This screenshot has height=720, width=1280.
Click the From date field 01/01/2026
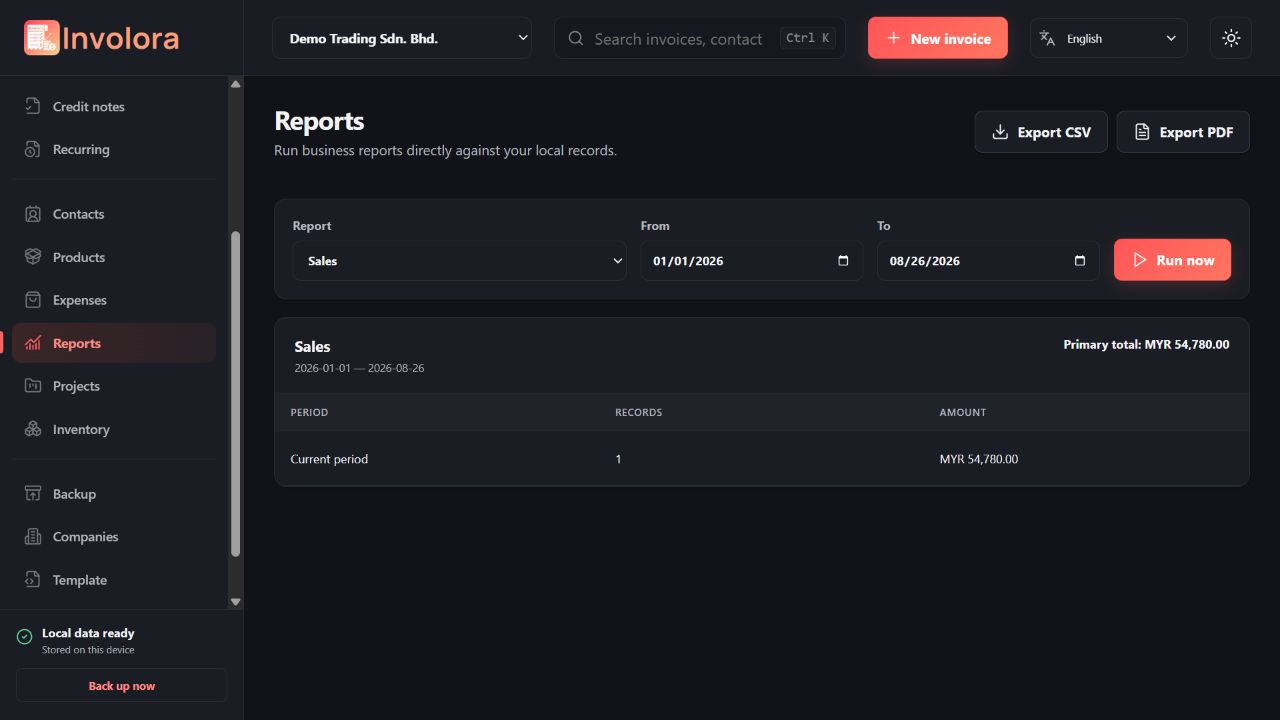tap(752, 260)
